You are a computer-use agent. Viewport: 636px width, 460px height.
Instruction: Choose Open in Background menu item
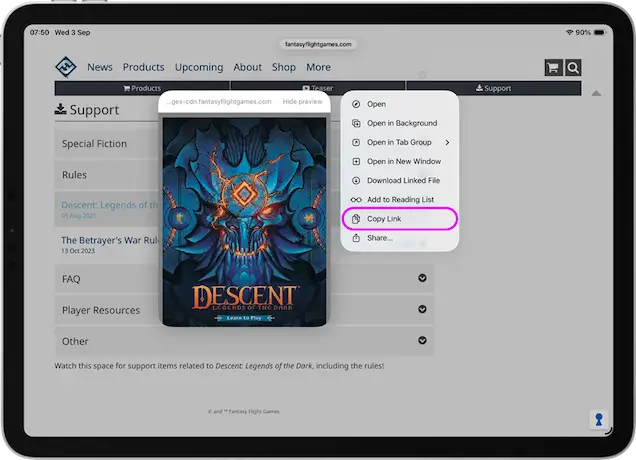(401, 123)
